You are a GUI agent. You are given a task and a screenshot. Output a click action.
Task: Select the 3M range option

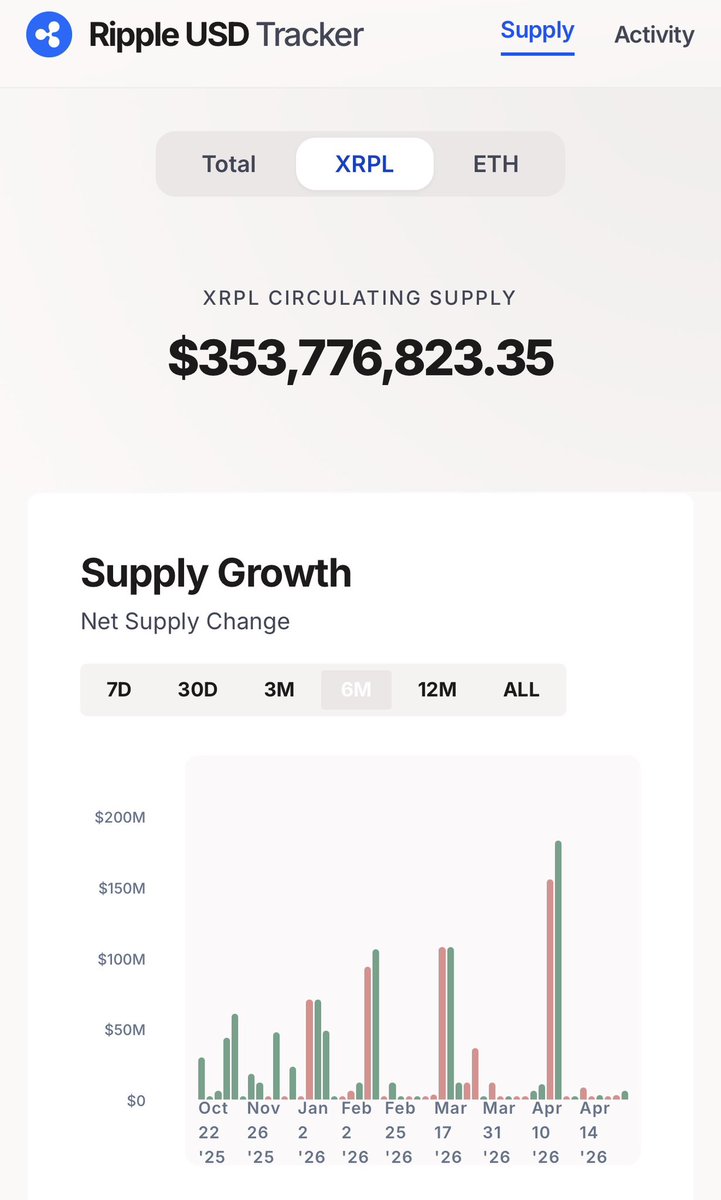(279, 690)
